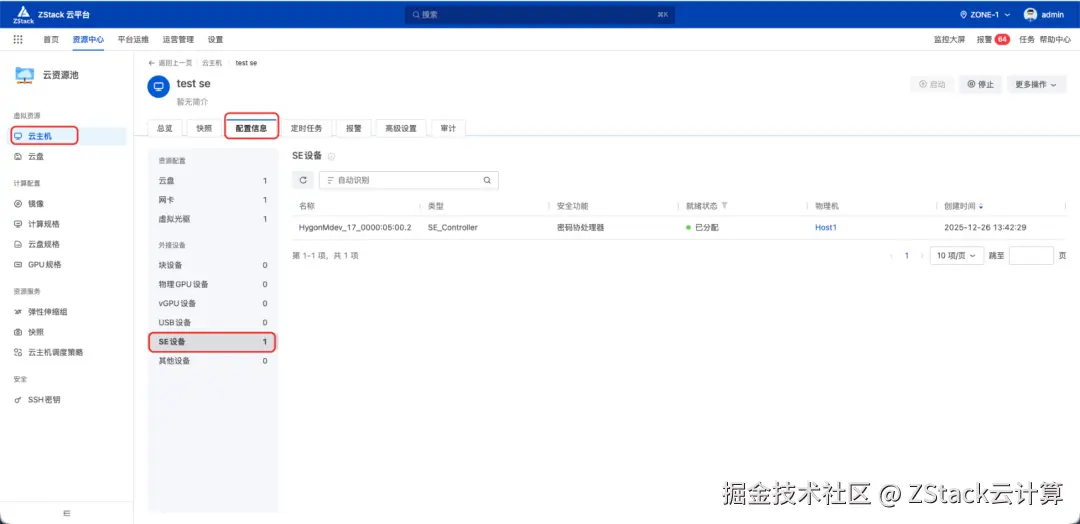Go to next page arrow in pagination
The width and height of the screenshot is (1080, 524).
[x=922, y=255]
